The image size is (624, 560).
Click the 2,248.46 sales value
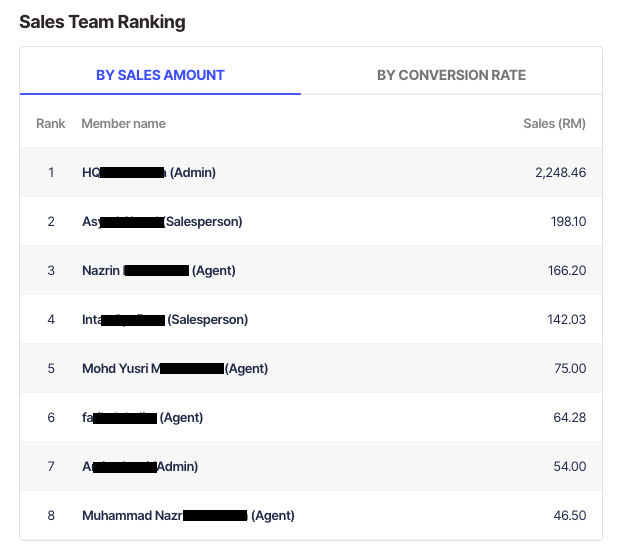point(560,172)
